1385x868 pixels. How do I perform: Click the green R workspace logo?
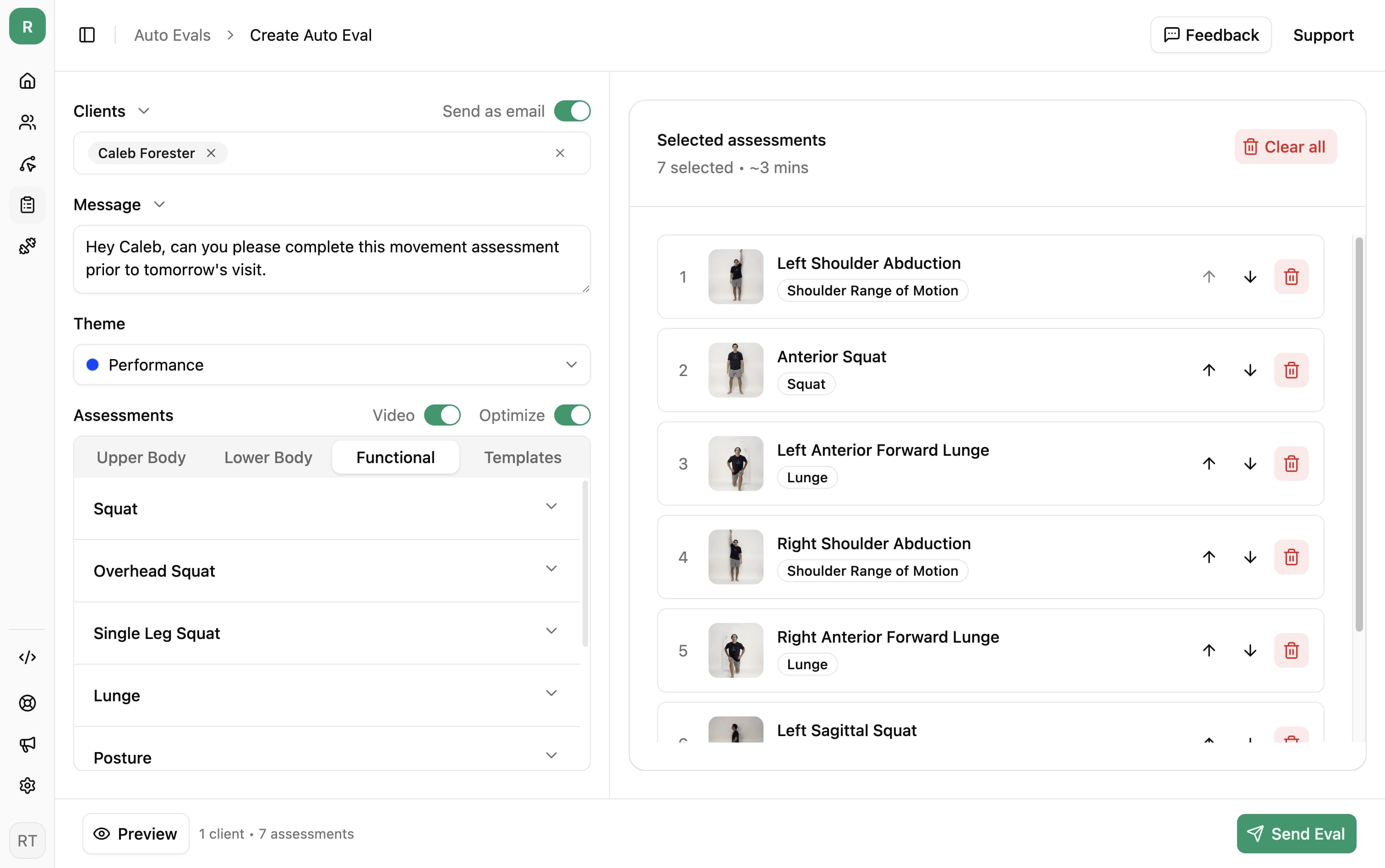pyautogui.click(x=27, y=27)
